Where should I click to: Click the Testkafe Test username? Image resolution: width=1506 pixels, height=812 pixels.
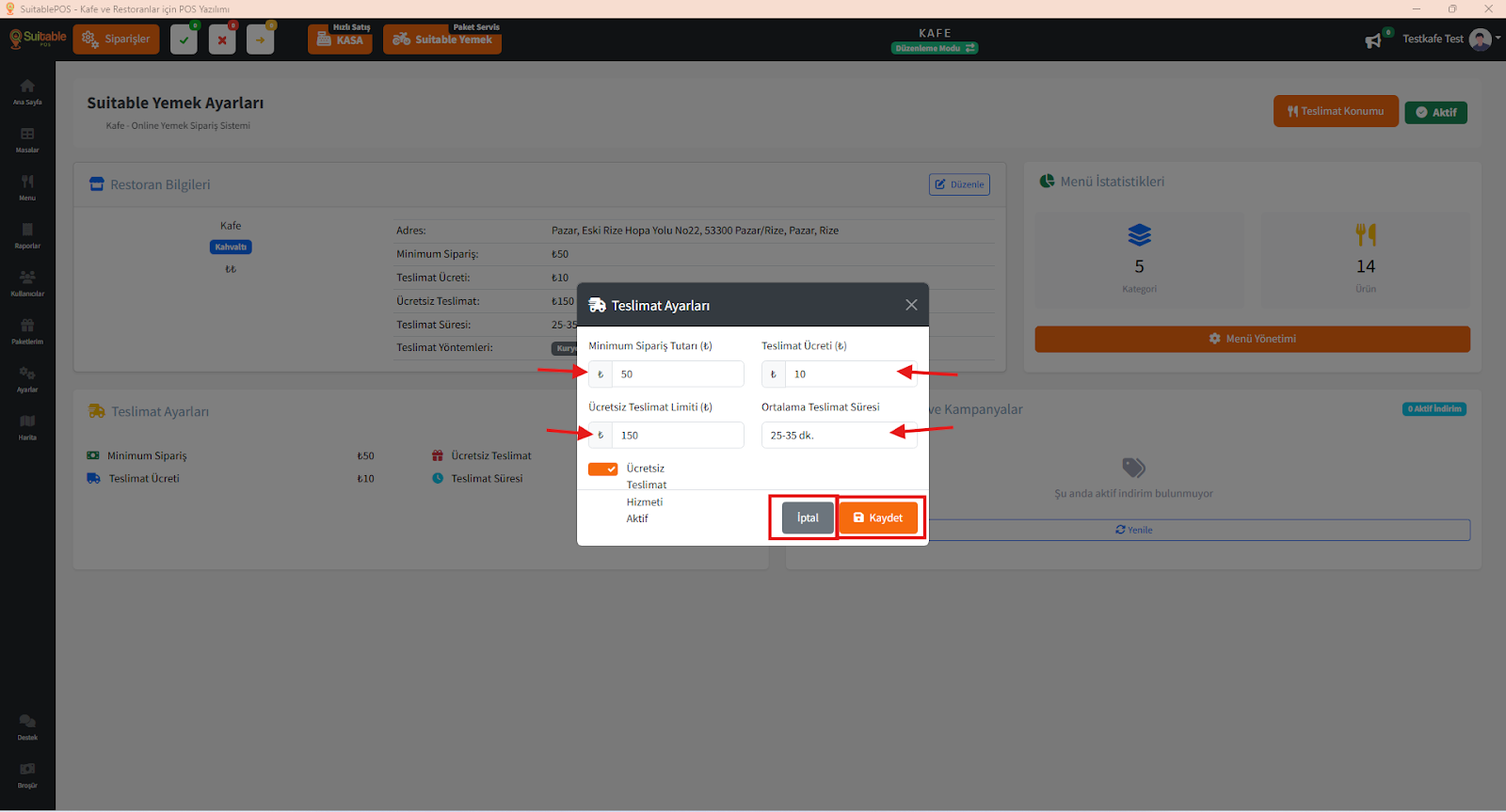[1433, 40]
